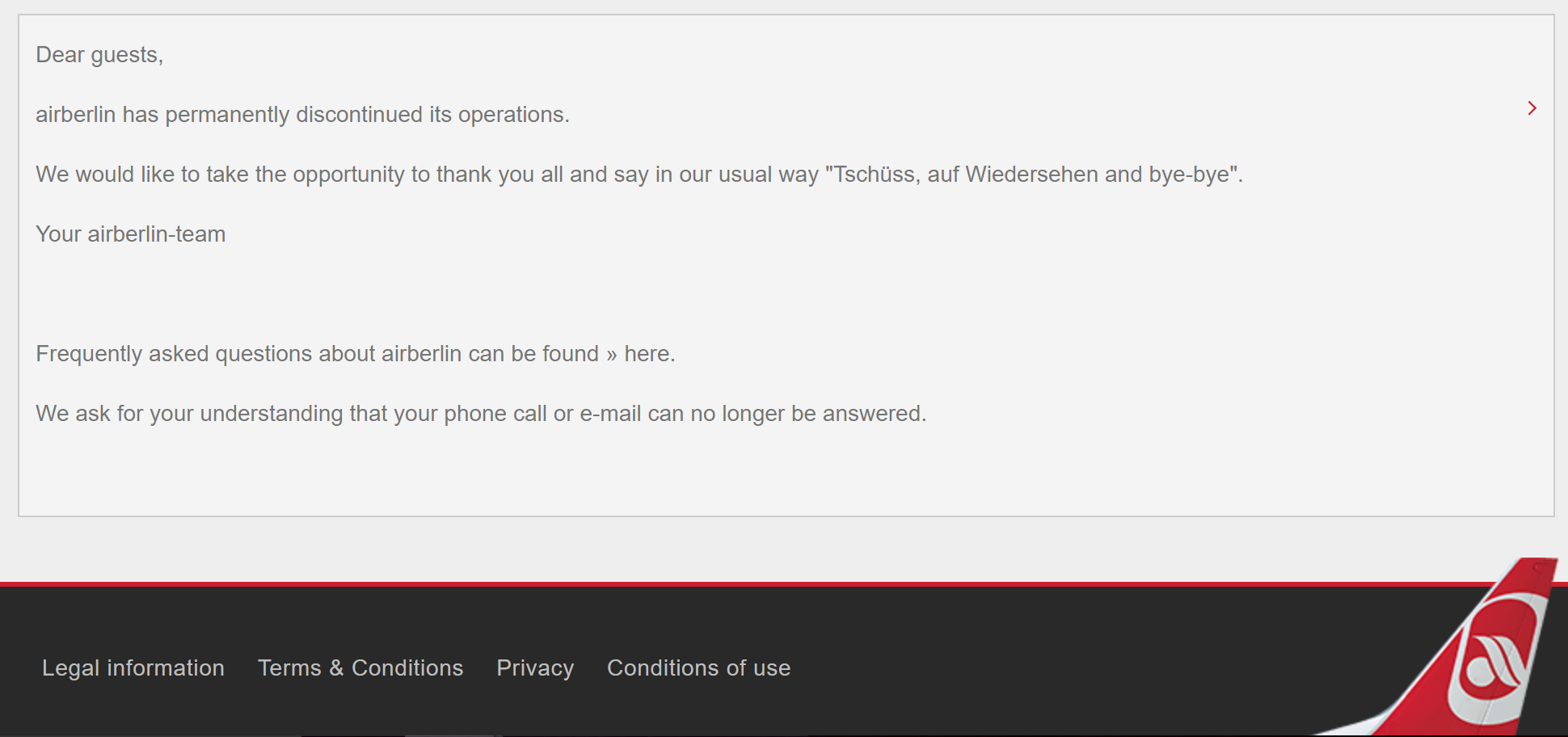
Task: Click the 'Dear guests,' greeting text
Action: tap(99, 55)
